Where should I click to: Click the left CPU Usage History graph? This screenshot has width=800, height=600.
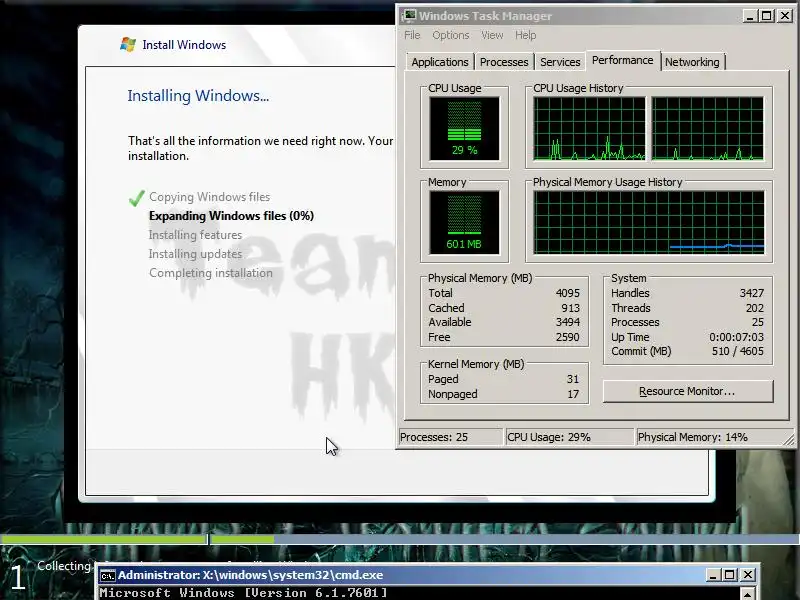pos(589,129)
